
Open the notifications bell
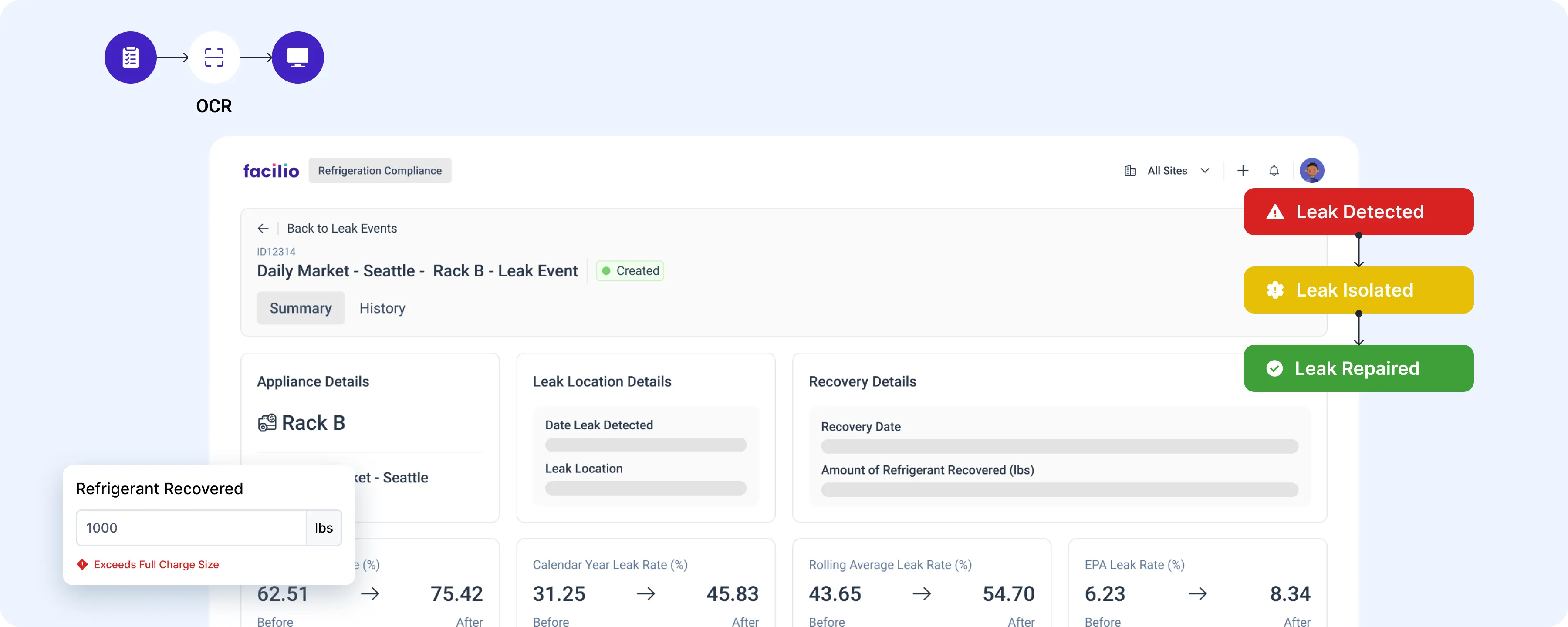pyautogui.click(x=1274, y=170)
